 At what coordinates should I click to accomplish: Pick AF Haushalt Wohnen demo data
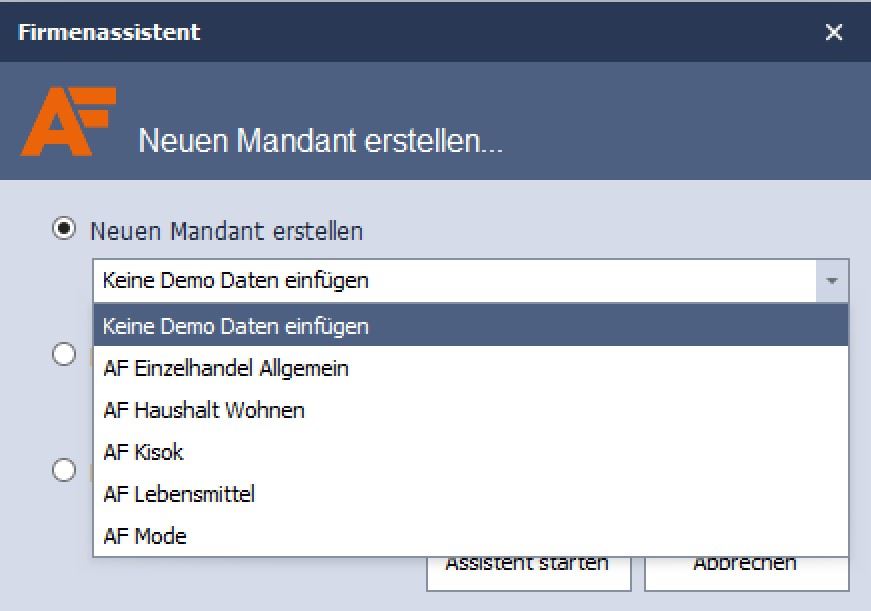470,410
